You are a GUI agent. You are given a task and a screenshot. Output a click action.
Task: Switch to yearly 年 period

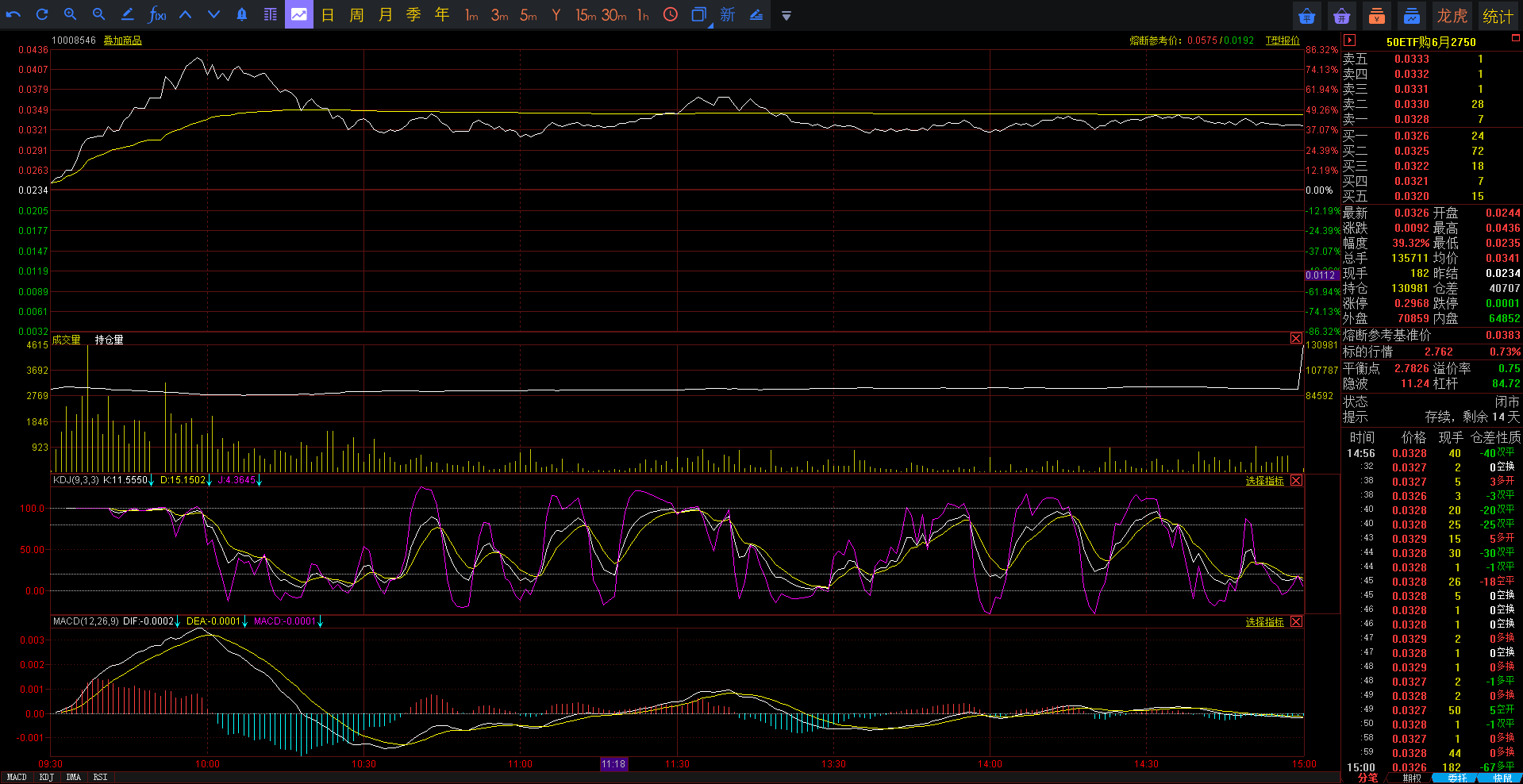442,14
